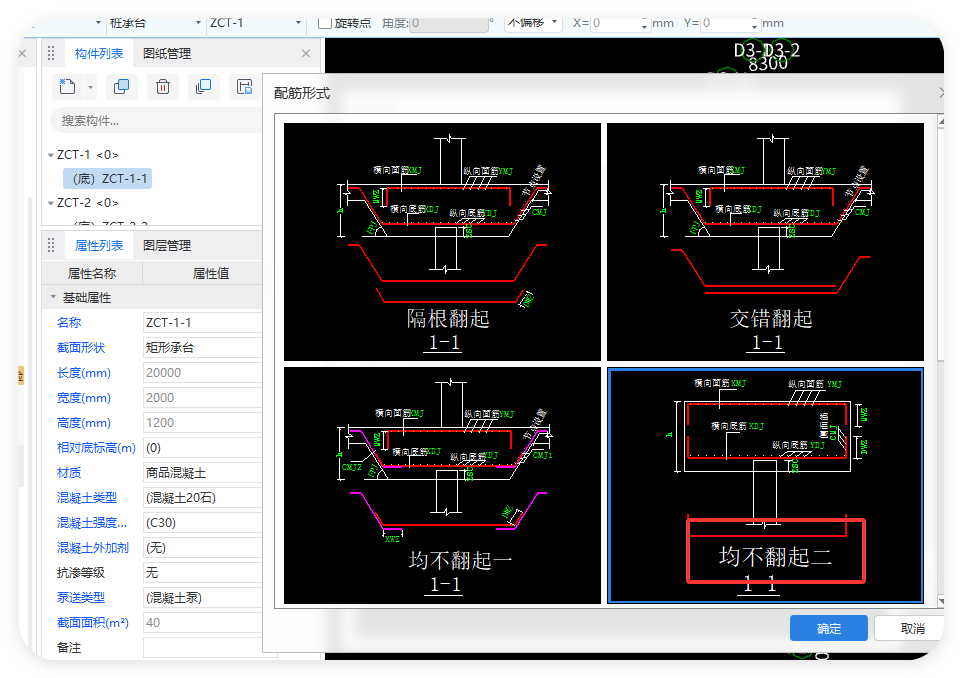
Task: Click the 确定 button
Action: pyautogui.click(x=828, y=628)
